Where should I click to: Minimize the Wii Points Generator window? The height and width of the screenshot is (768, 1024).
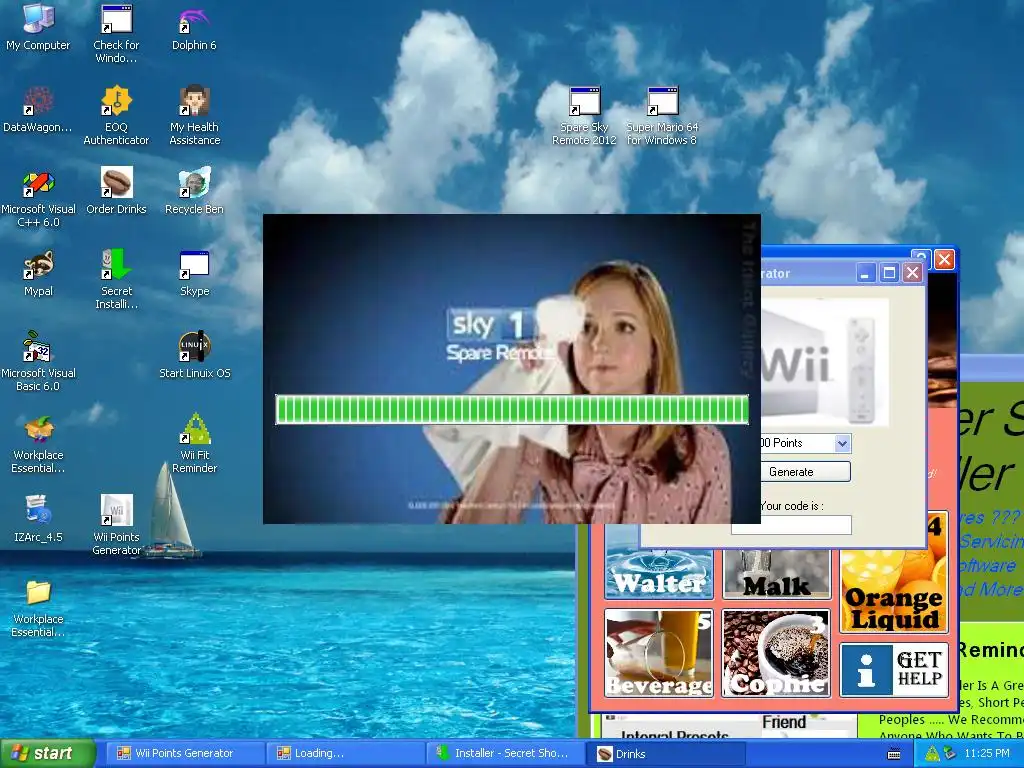(x=865, y=273)
